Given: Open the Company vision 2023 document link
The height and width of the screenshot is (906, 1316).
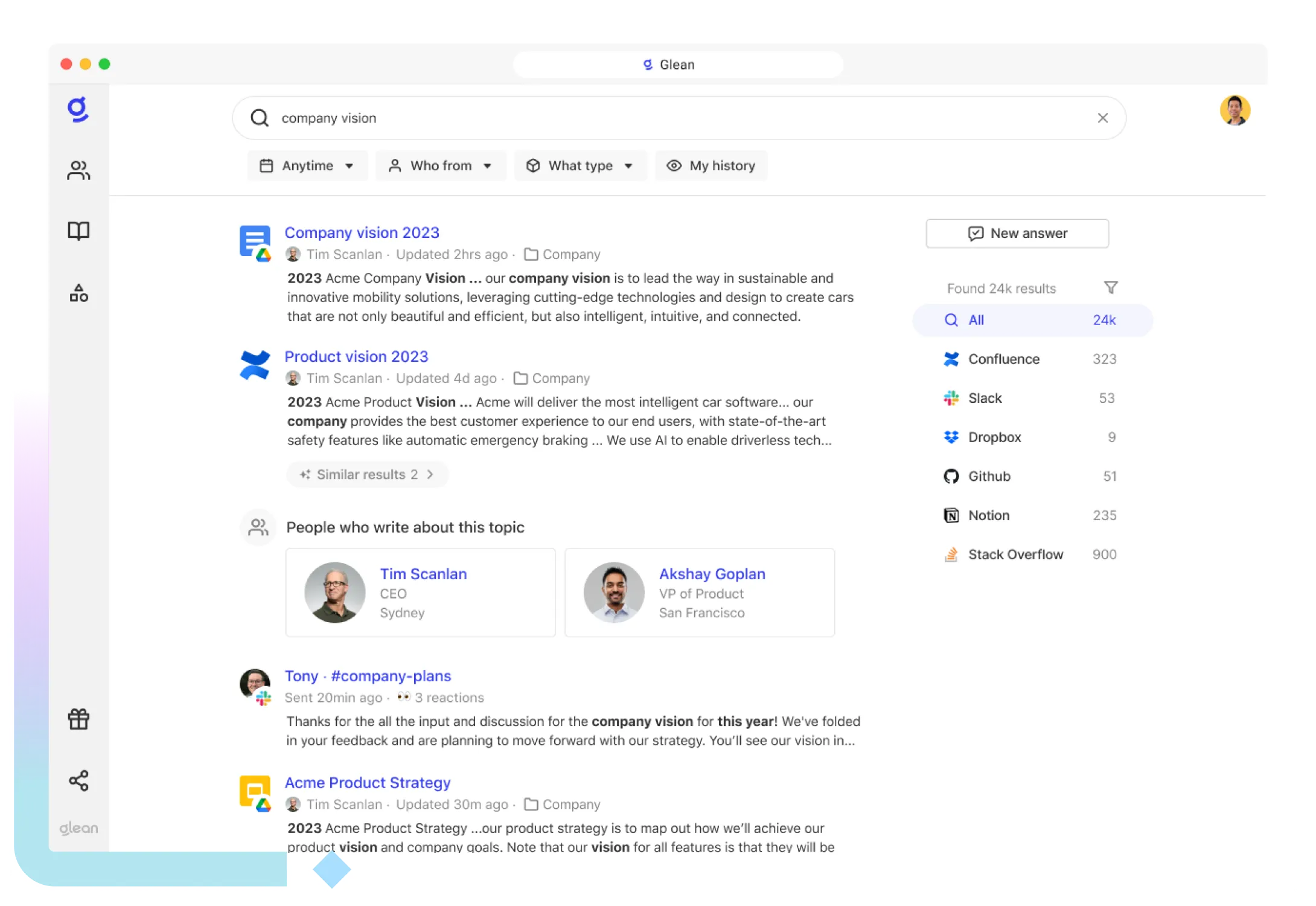Looking at the screenshot, I should [362, 233].
